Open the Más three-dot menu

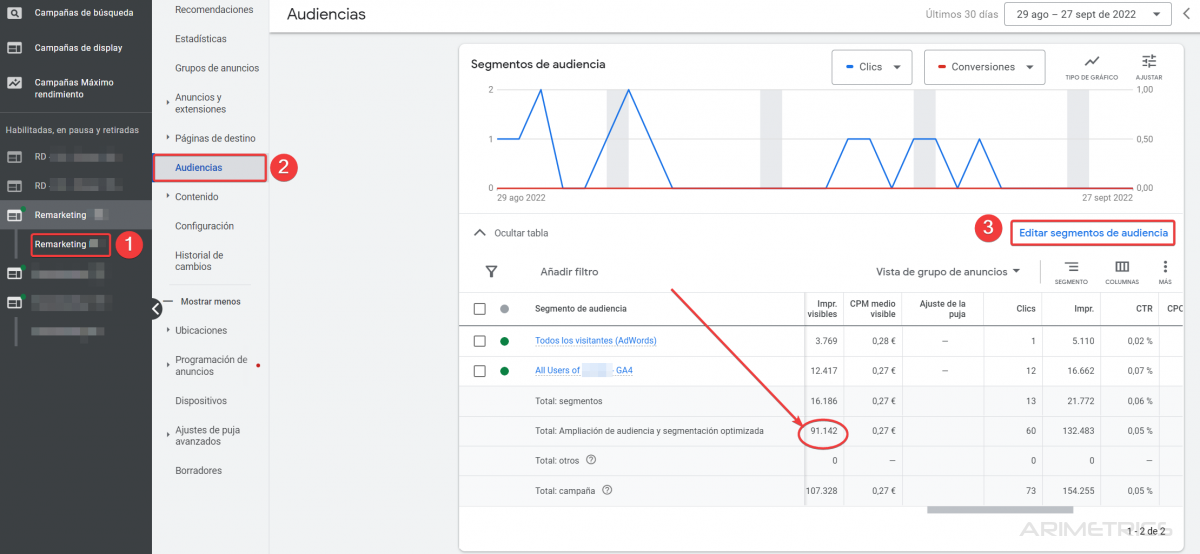click(1165, 267)
